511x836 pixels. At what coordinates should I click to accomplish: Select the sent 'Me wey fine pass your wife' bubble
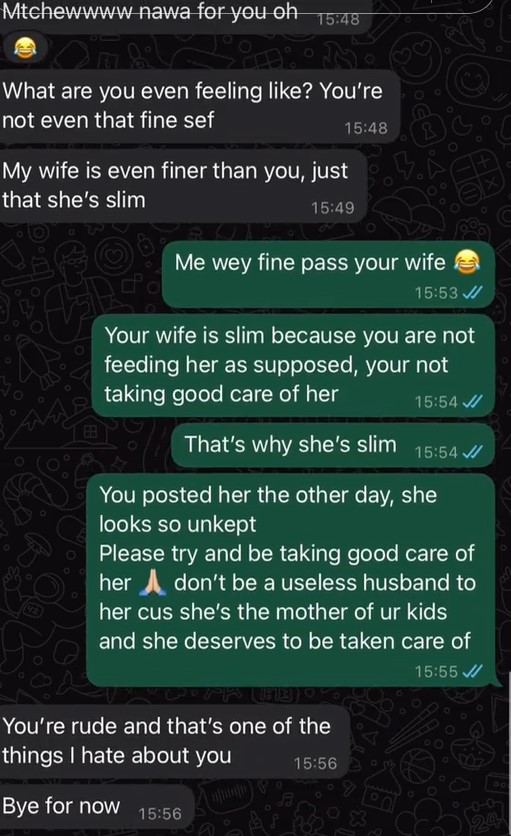click(x=328, y=275)
